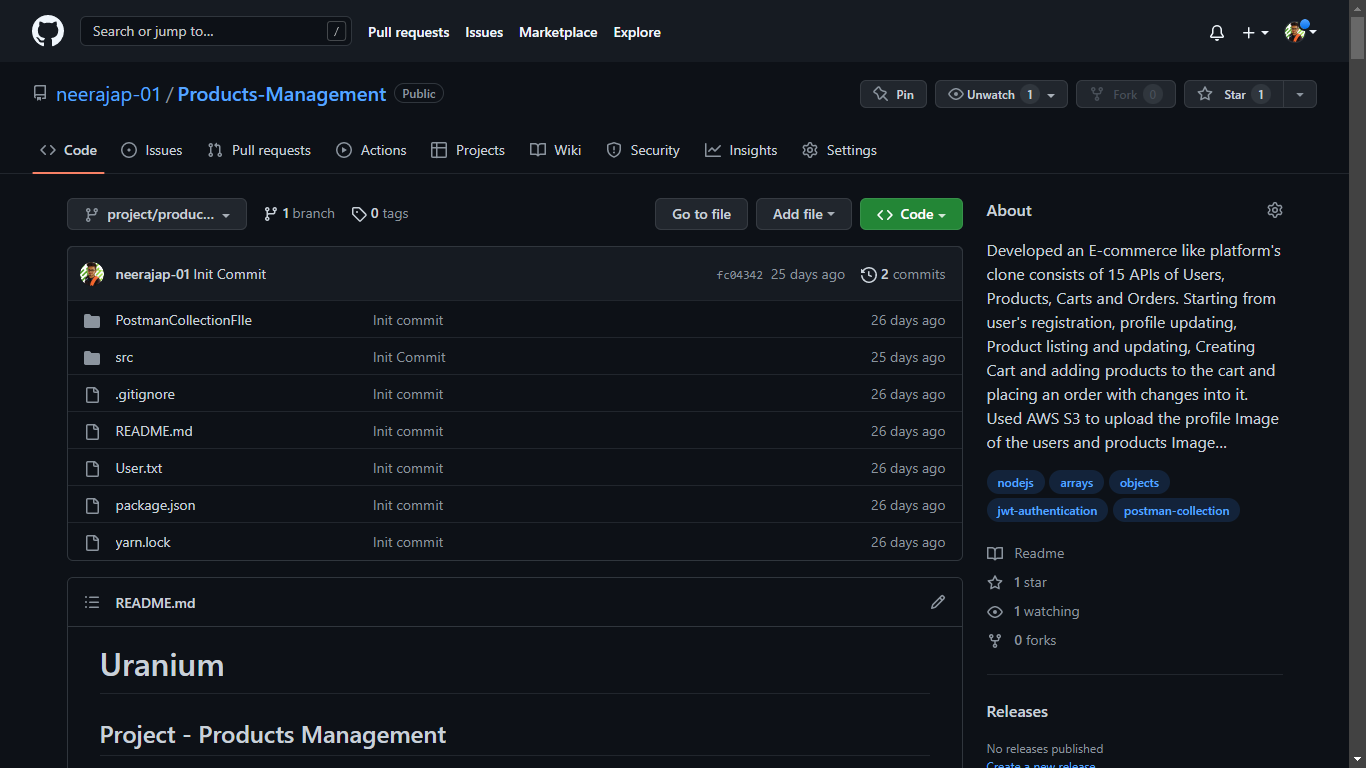Screen dimensions: 1366x768
Task: Open the latest Init Commit message
Action: point(230,274)
